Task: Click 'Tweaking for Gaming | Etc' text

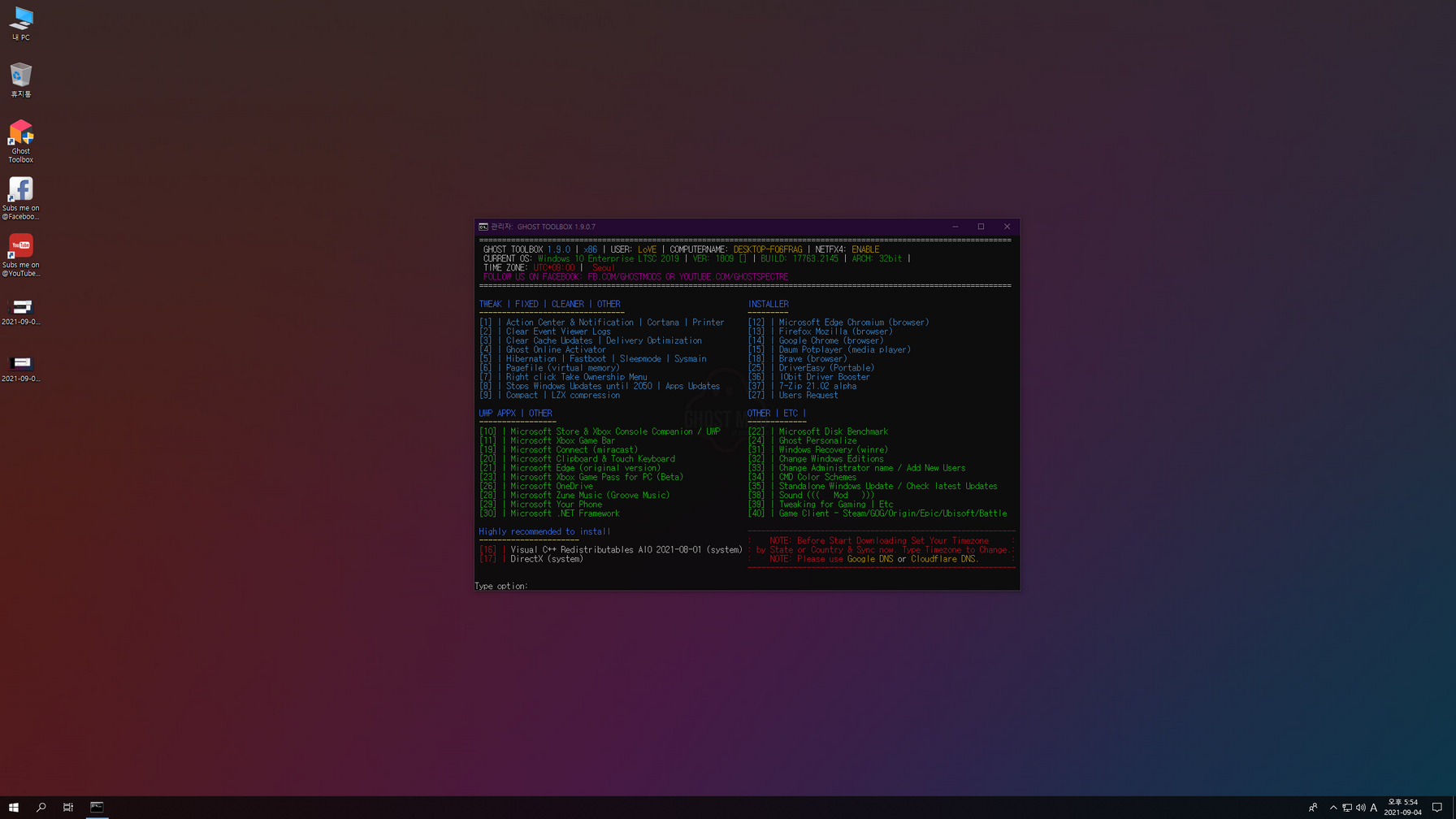Action: click(835, 505)
